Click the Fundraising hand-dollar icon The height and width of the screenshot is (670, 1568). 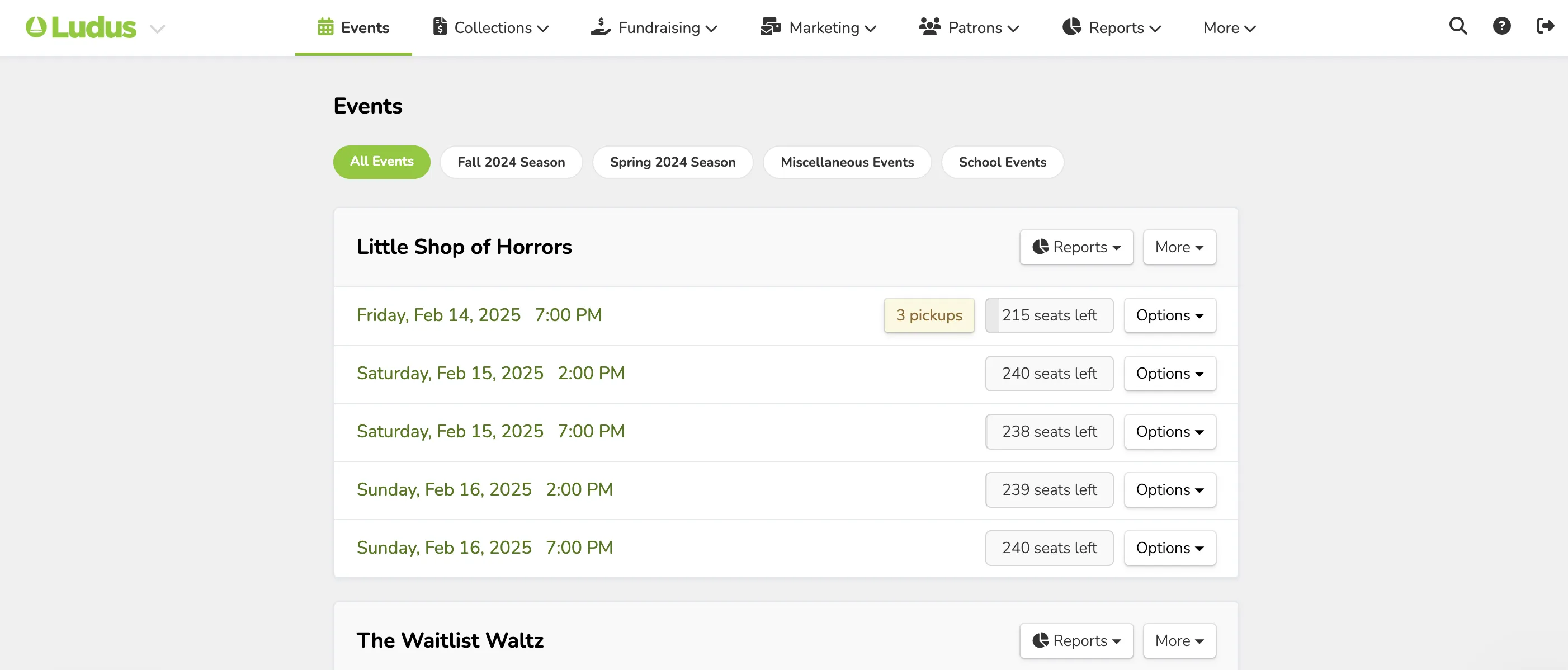[601, 27]
